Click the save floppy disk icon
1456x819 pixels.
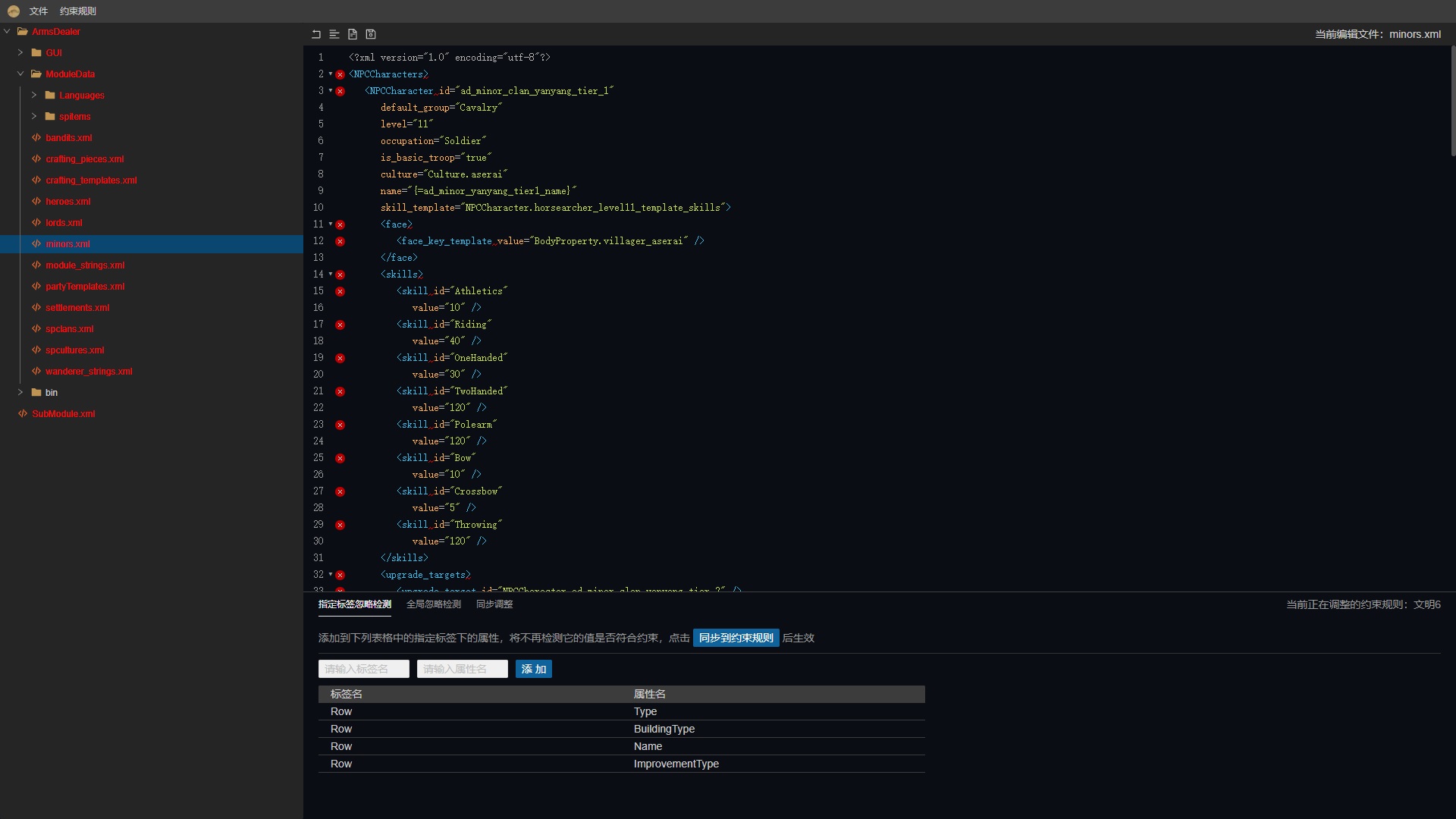coord(371,34)
